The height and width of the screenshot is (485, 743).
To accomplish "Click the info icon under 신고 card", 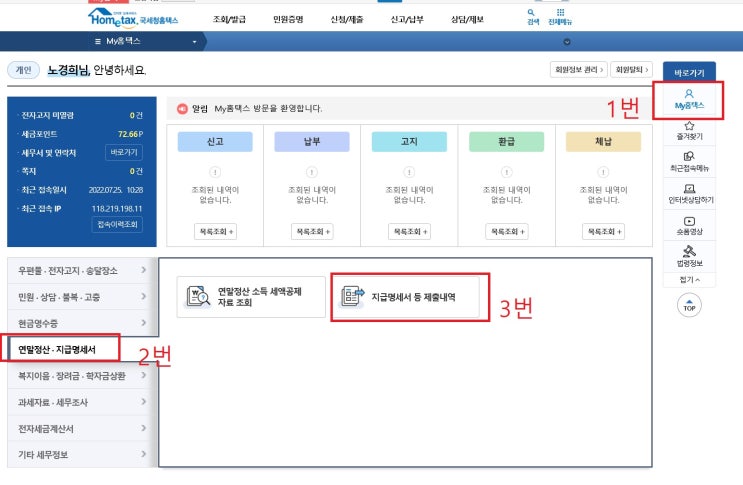I will (x=215, y=172).
